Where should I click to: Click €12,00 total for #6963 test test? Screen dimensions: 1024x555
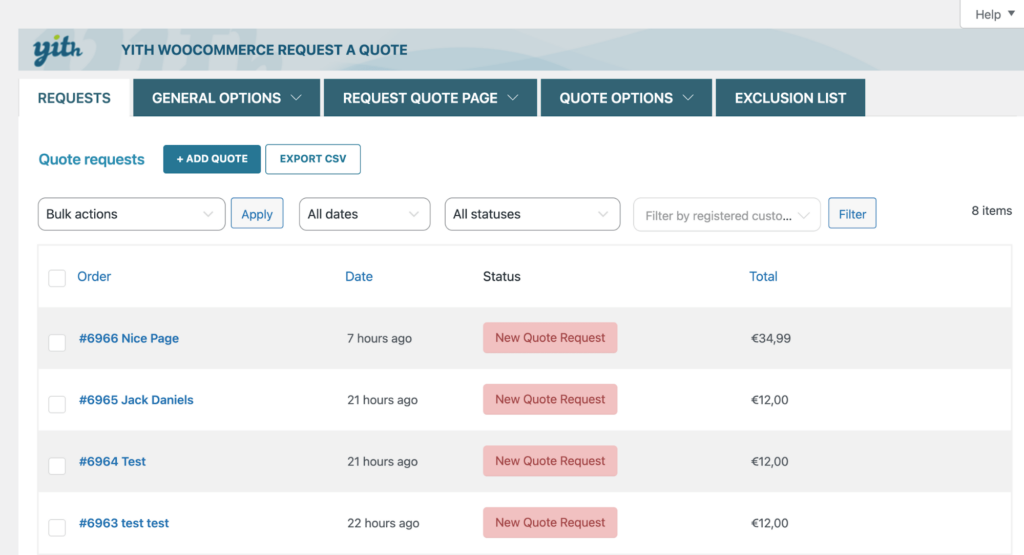(x=769, y=523)
